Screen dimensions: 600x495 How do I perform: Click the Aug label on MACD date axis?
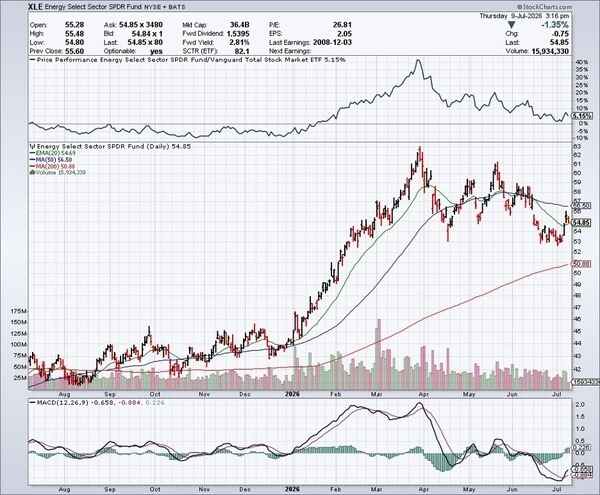click(x=65, y=489)
